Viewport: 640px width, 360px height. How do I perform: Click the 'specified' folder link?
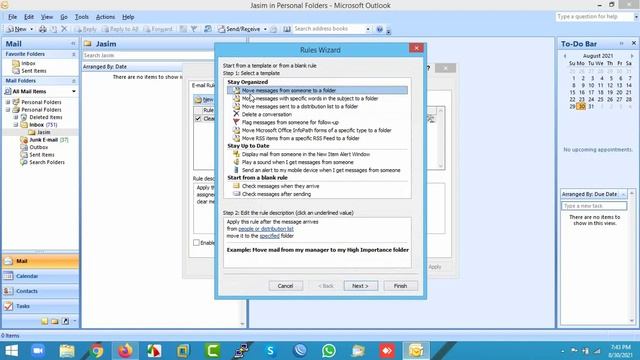click(x=269, y=236)
